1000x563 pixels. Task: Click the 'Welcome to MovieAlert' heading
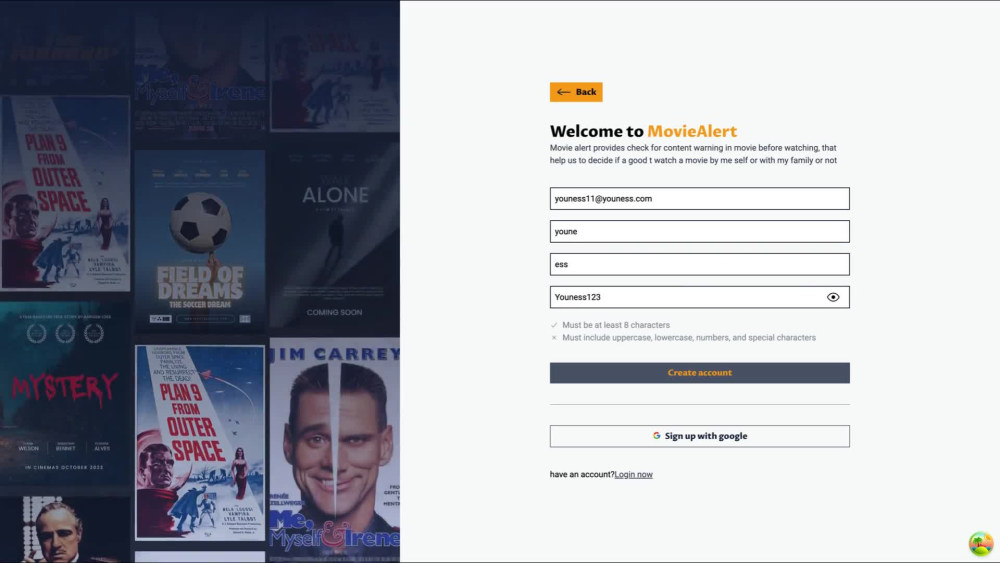(643, 131)
